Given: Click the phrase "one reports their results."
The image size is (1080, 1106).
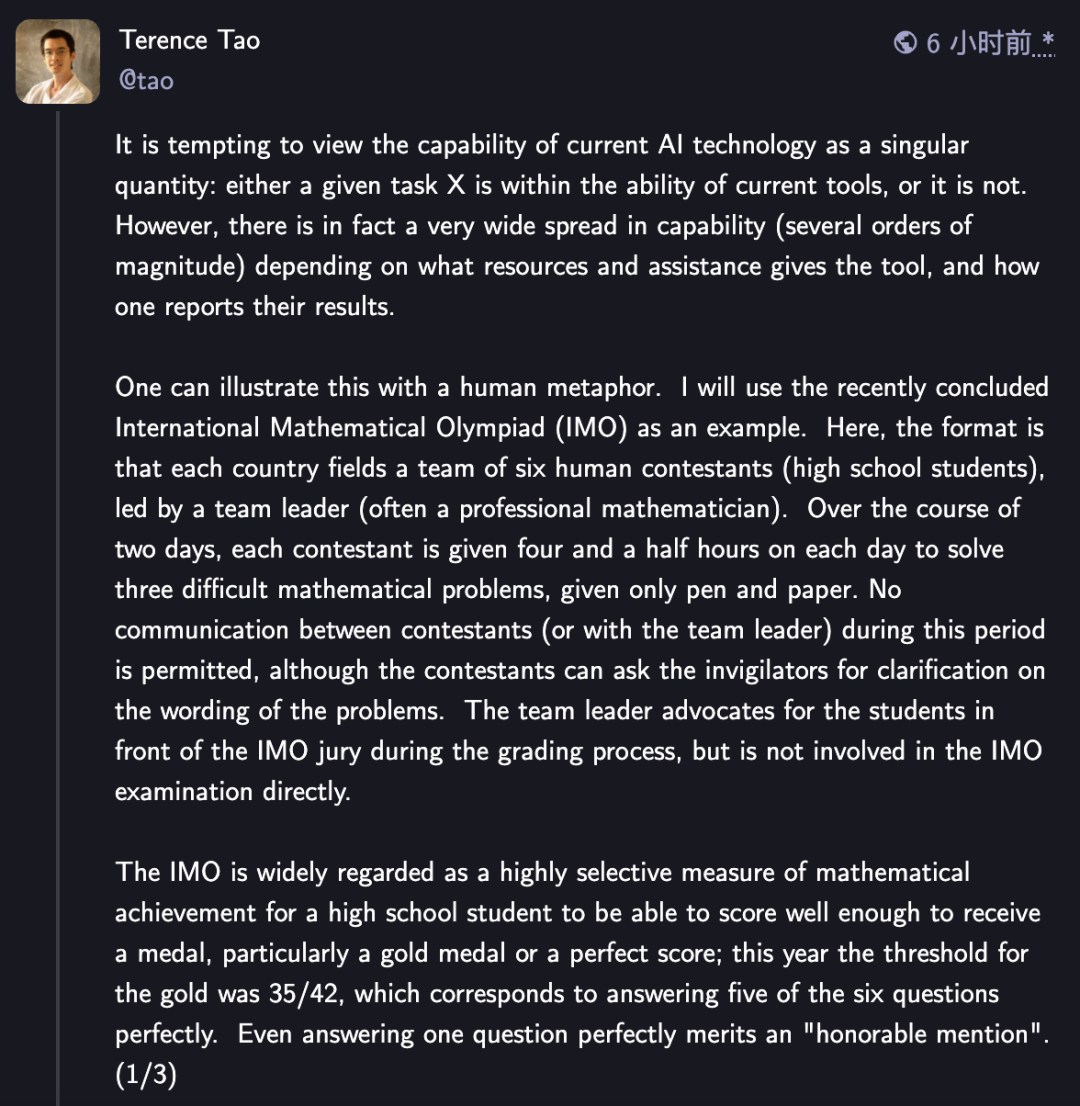Looking at the screenshot, I should [x=255, y=307].
